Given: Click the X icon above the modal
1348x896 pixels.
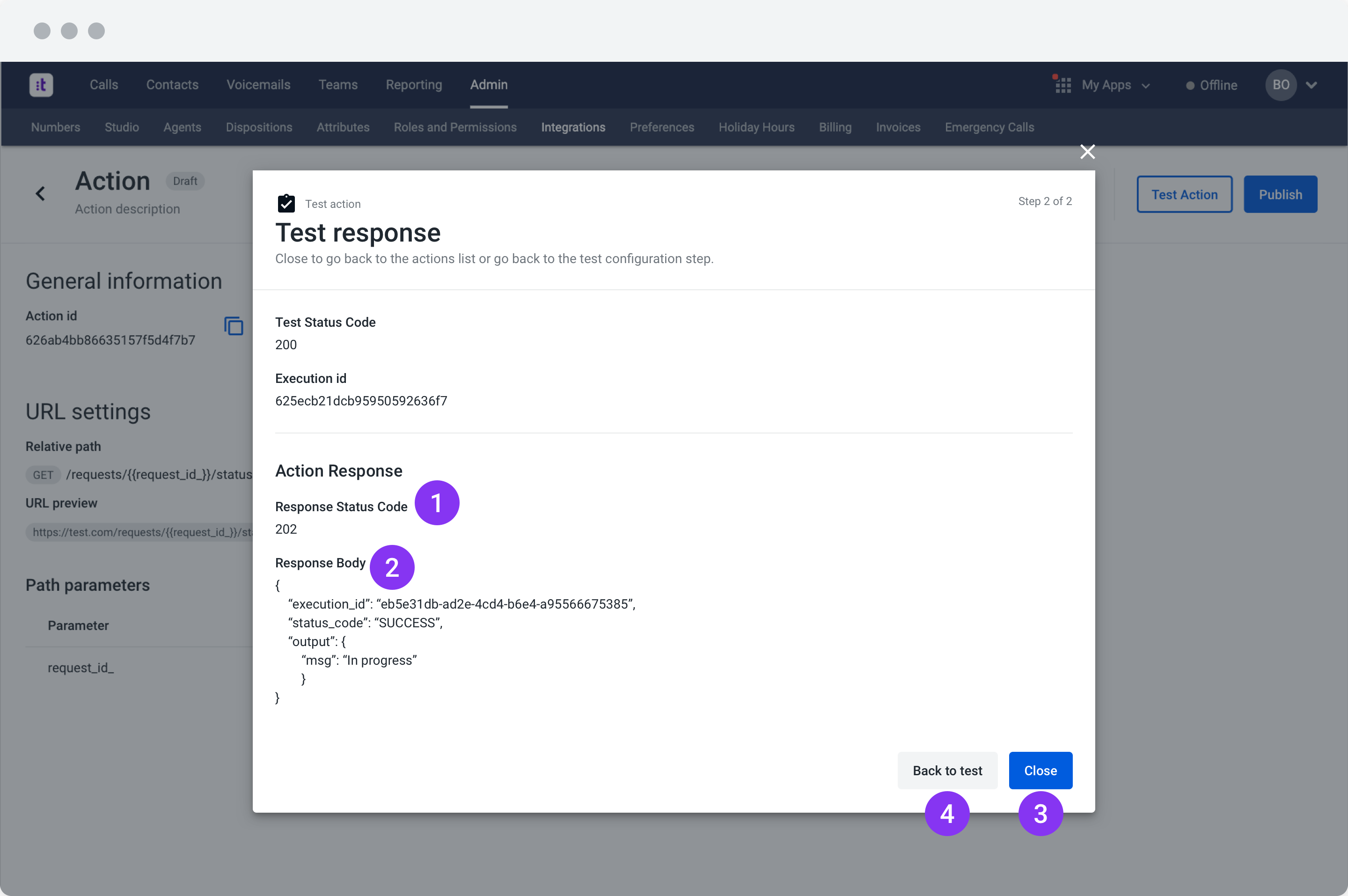Looking at the screenshot, I should [x=1087, y=151].
